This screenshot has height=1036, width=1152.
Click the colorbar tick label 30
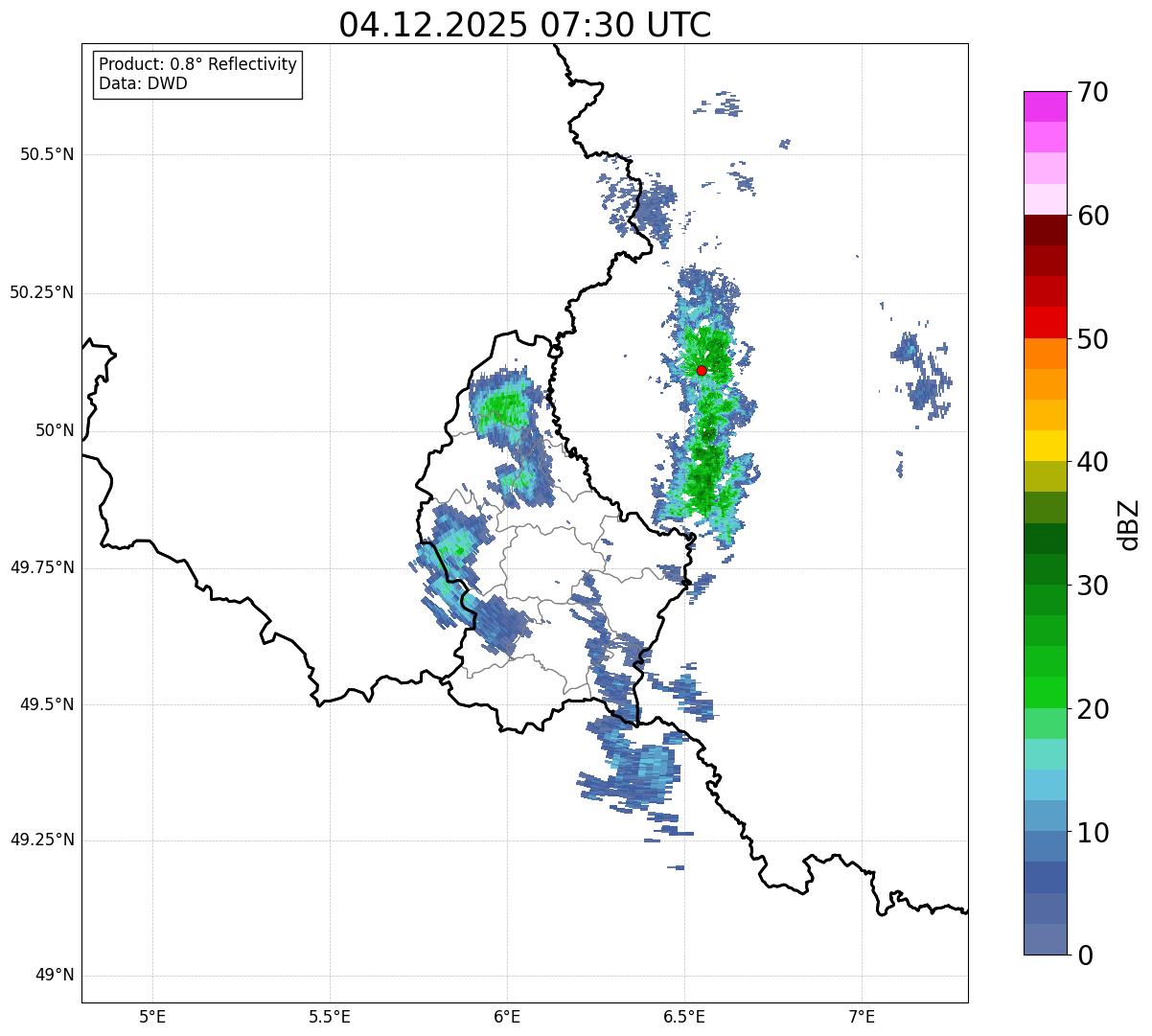click(x=1093, y=586)
